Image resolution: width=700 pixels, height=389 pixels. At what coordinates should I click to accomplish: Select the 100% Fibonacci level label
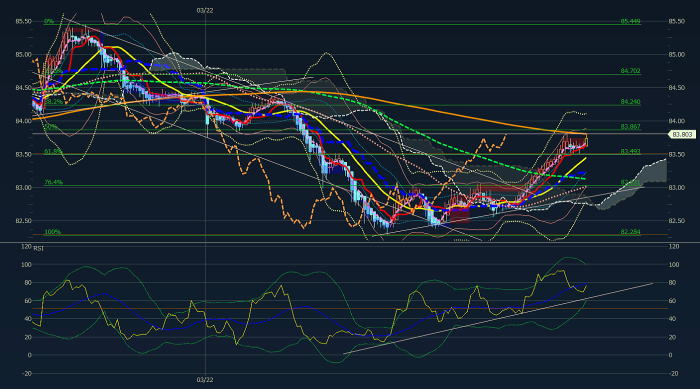[x=52, y=232]
